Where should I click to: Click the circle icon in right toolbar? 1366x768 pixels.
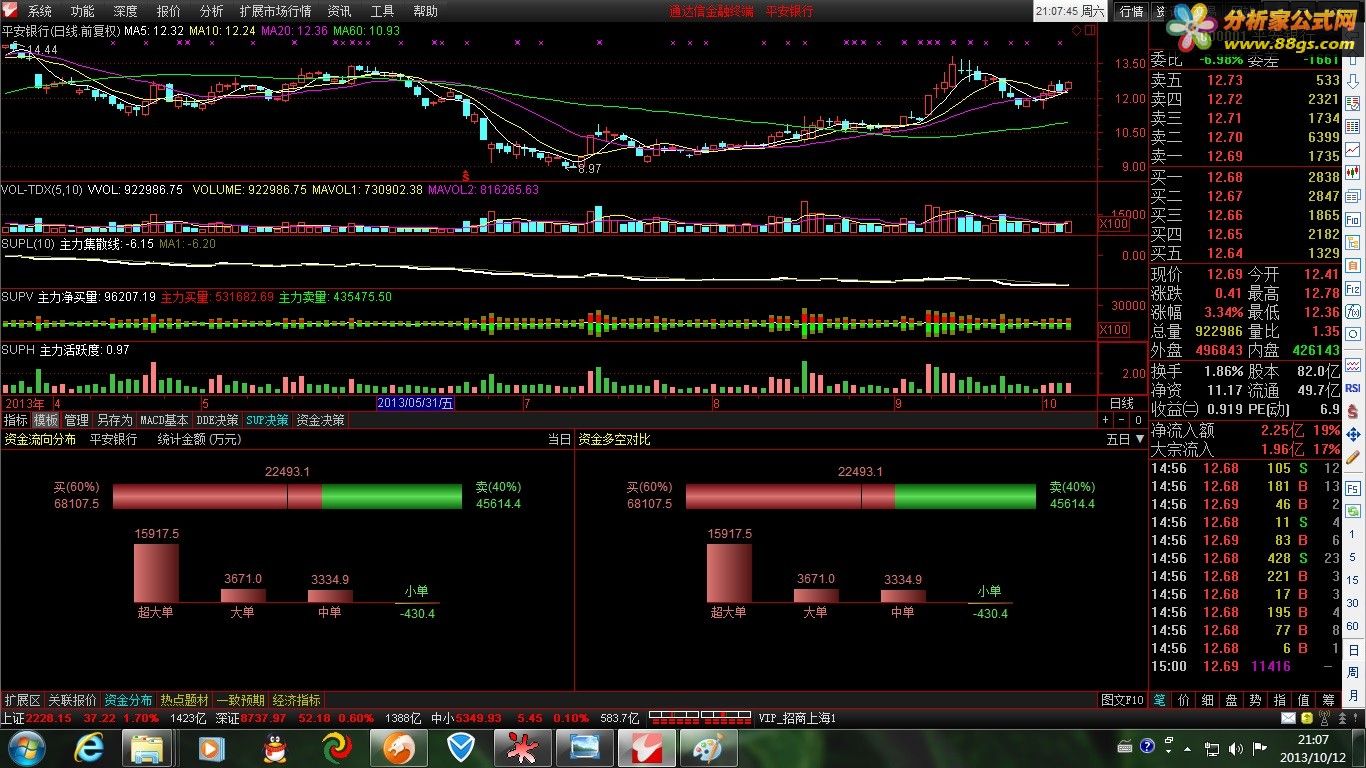(x=1352, y=334)
